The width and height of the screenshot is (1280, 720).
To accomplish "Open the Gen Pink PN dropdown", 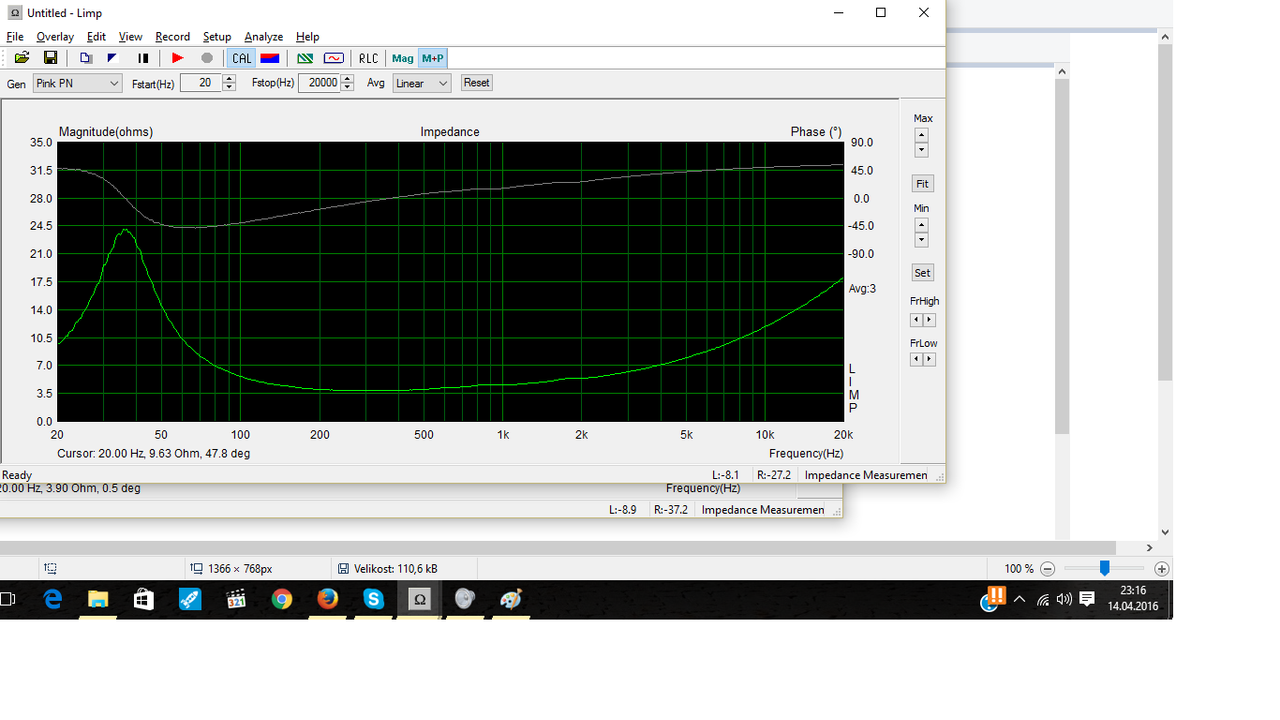I will pyautogui.click(x=78, y=83).
